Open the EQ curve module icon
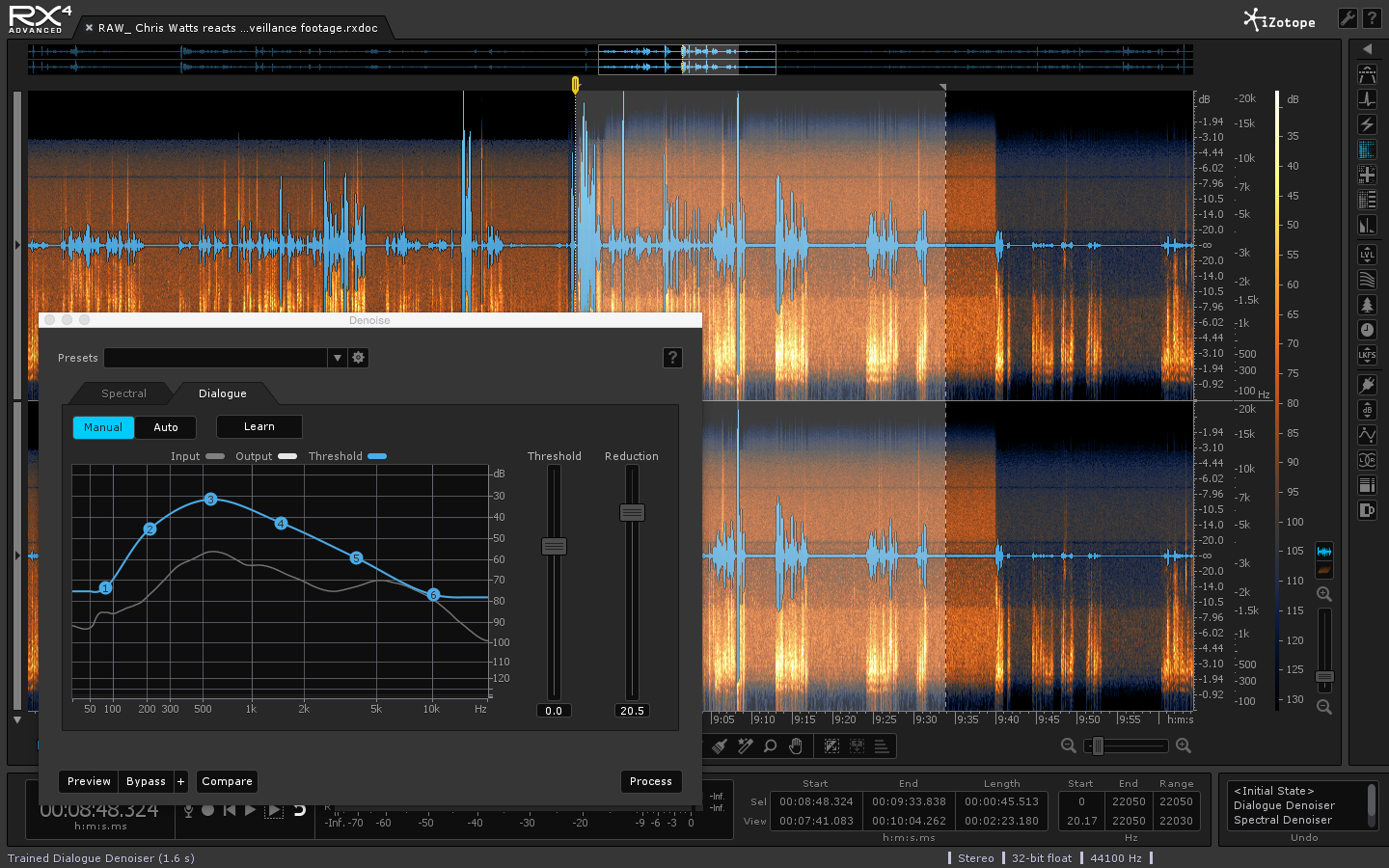The width and height of the screenshot is (1389, 868). click(1367, 435)
